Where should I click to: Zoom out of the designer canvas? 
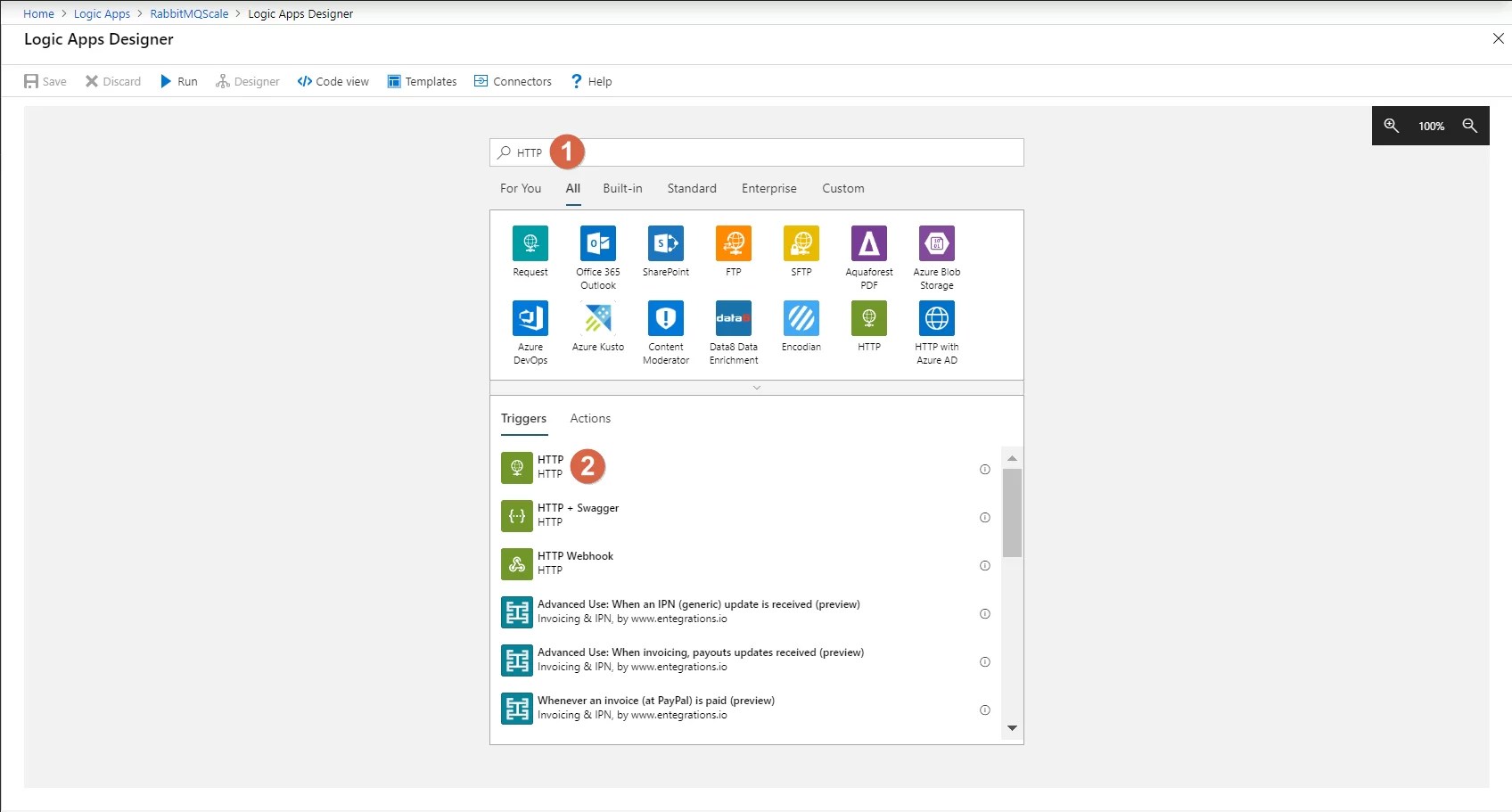(1470, 126)
